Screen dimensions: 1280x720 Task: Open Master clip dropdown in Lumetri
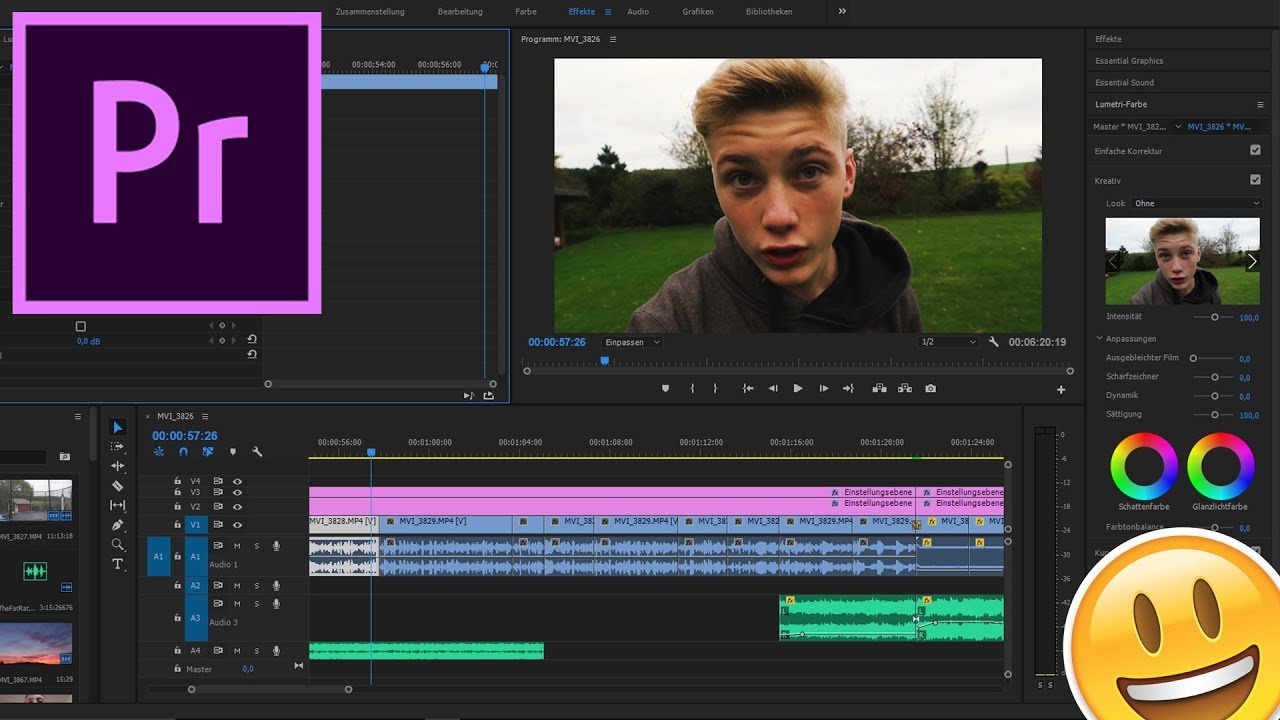tap(1178, 127)
